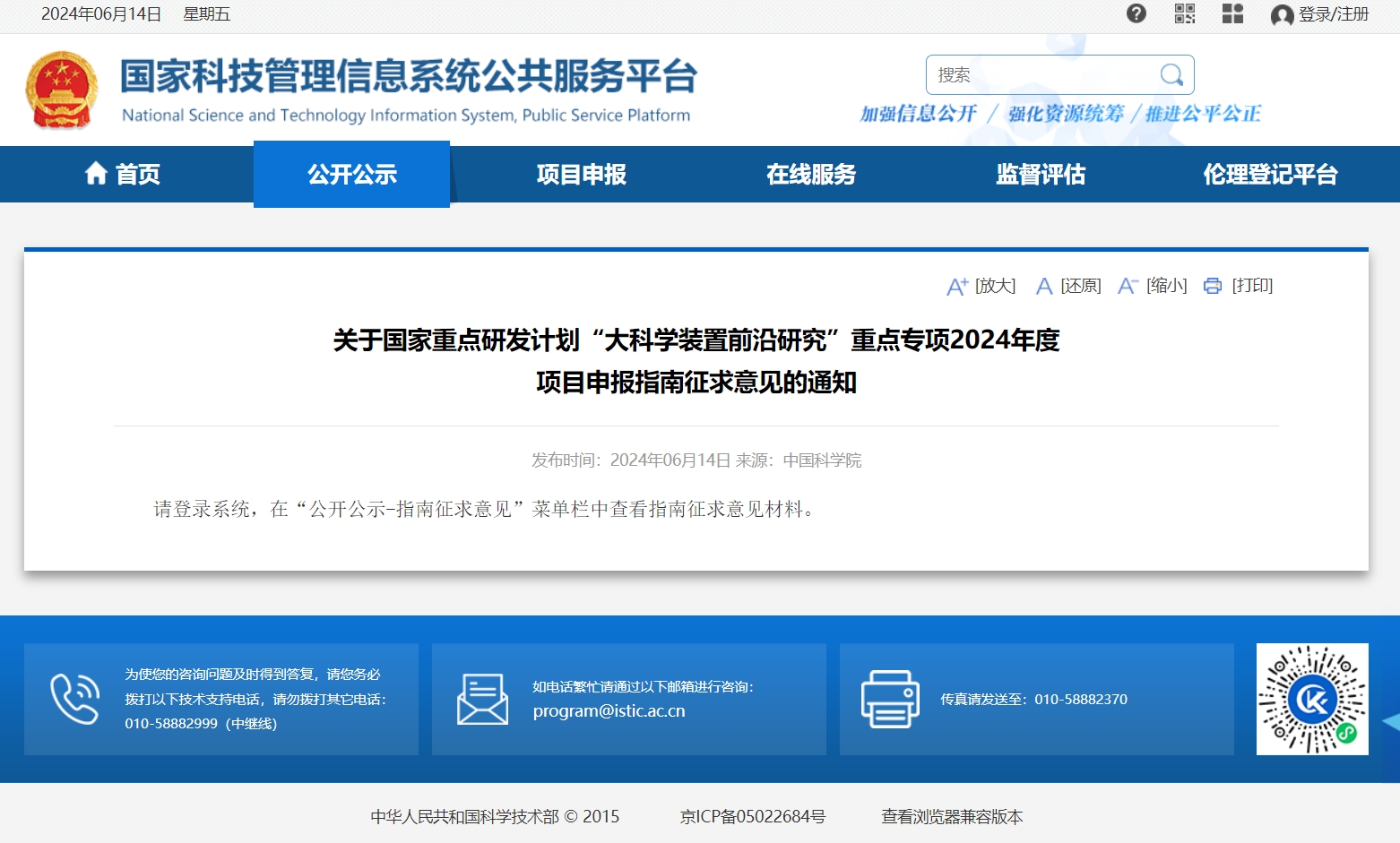1400x843 pixels.
Task: Click the help question mark icon
Action: pyautogui.click(x=1136, y=13)
